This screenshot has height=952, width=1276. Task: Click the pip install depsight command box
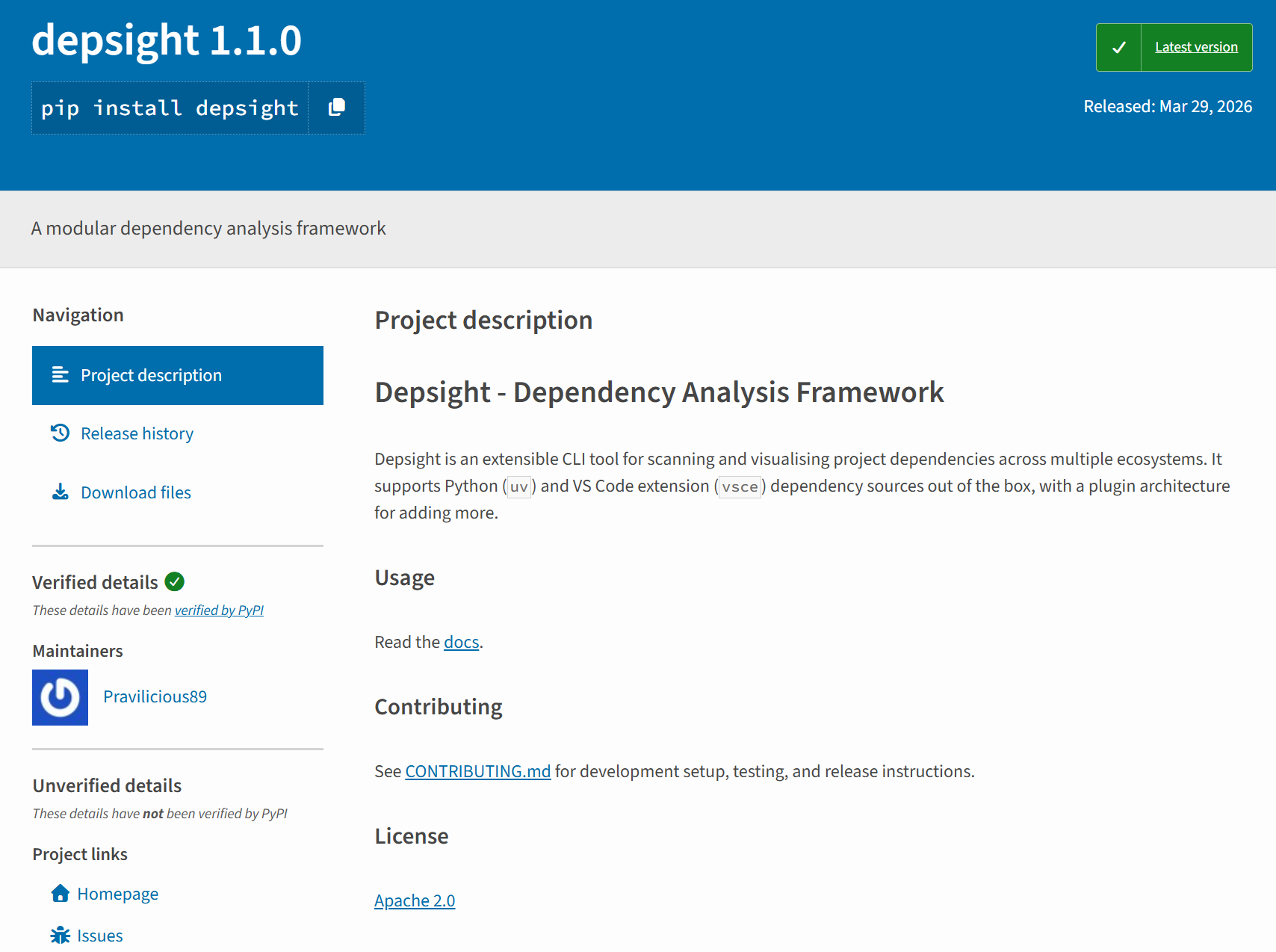(x=170, y=108)
